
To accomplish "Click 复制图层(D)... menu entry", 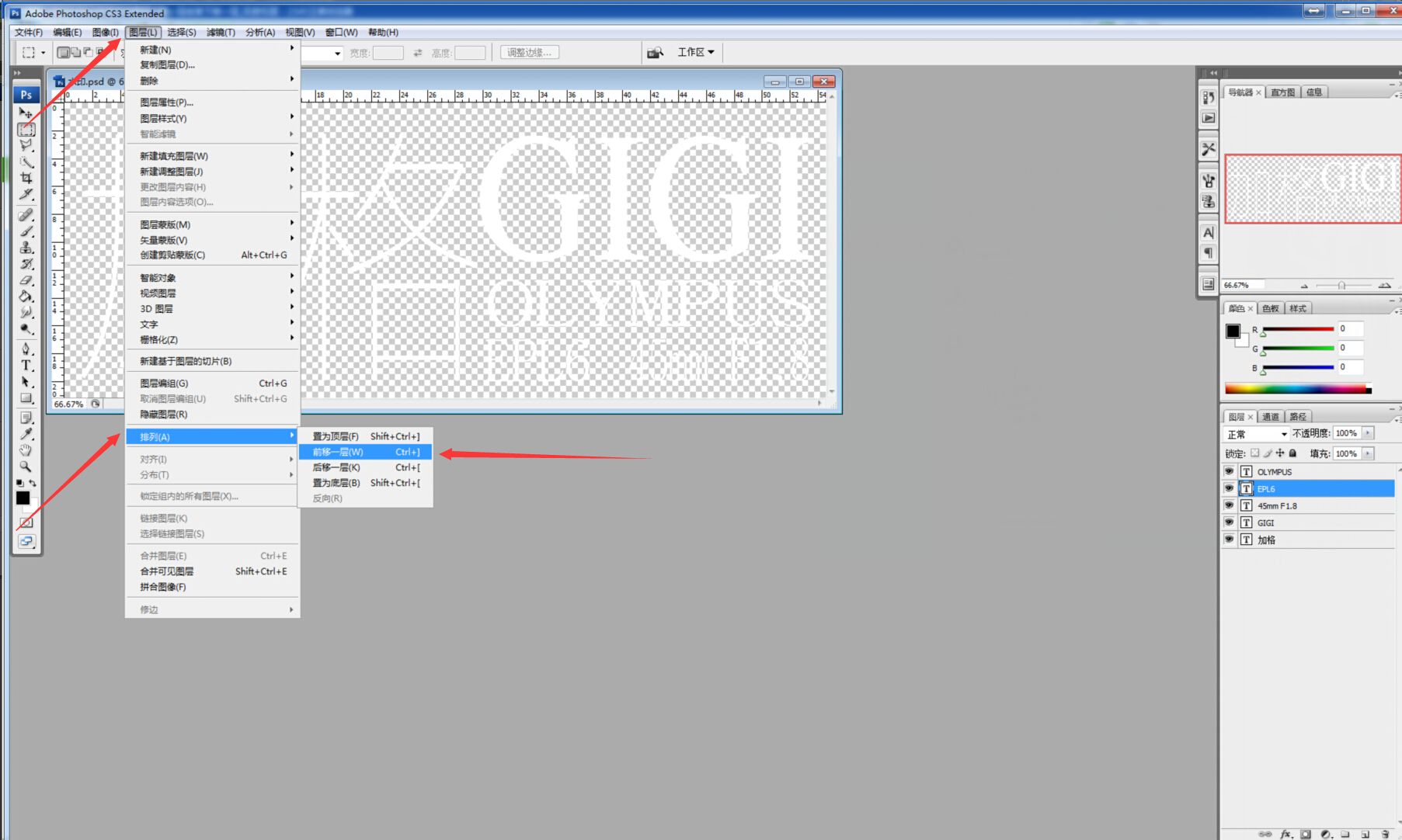I will 213,65.
